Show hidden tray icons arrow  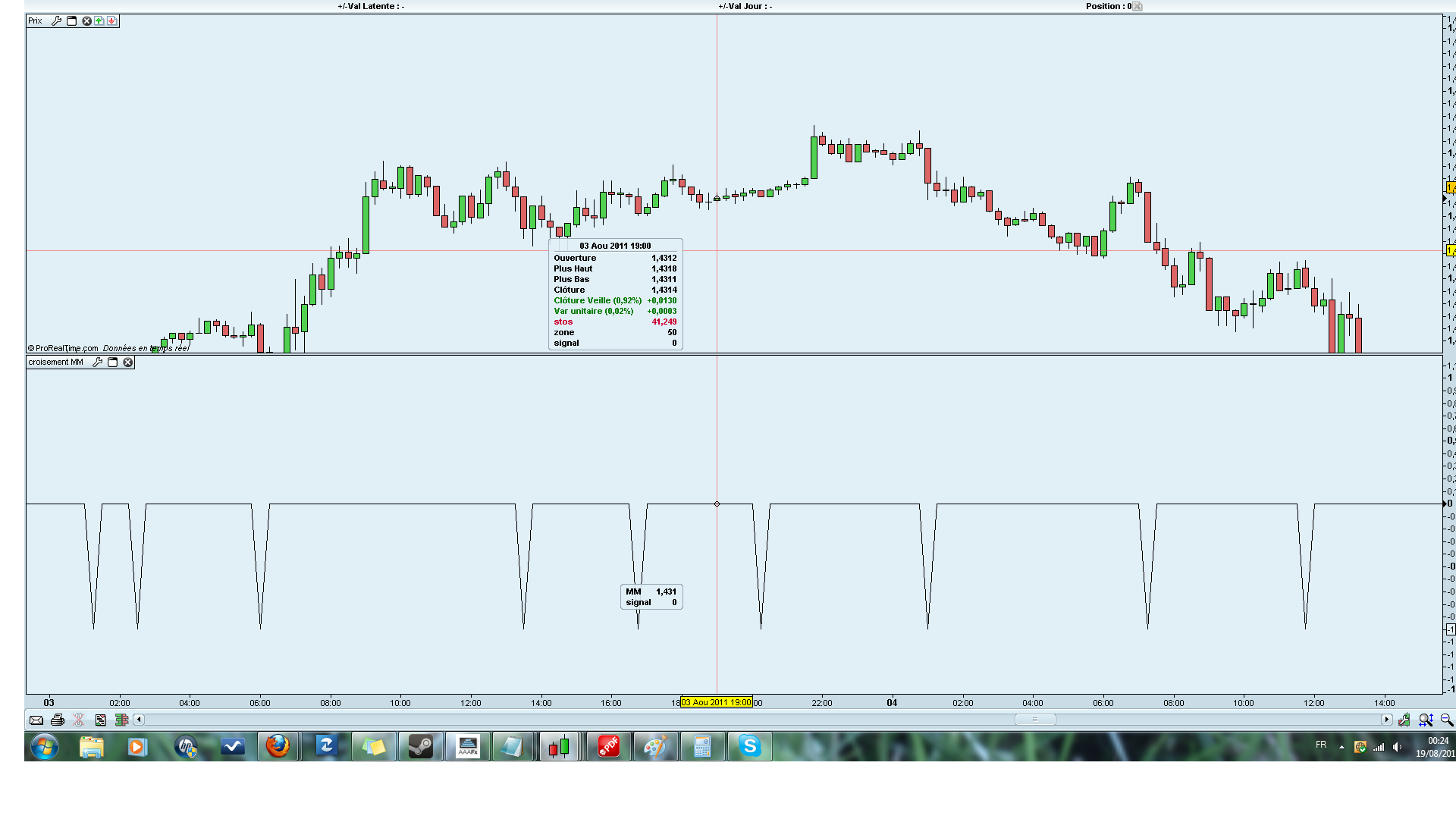[1341, 747]
